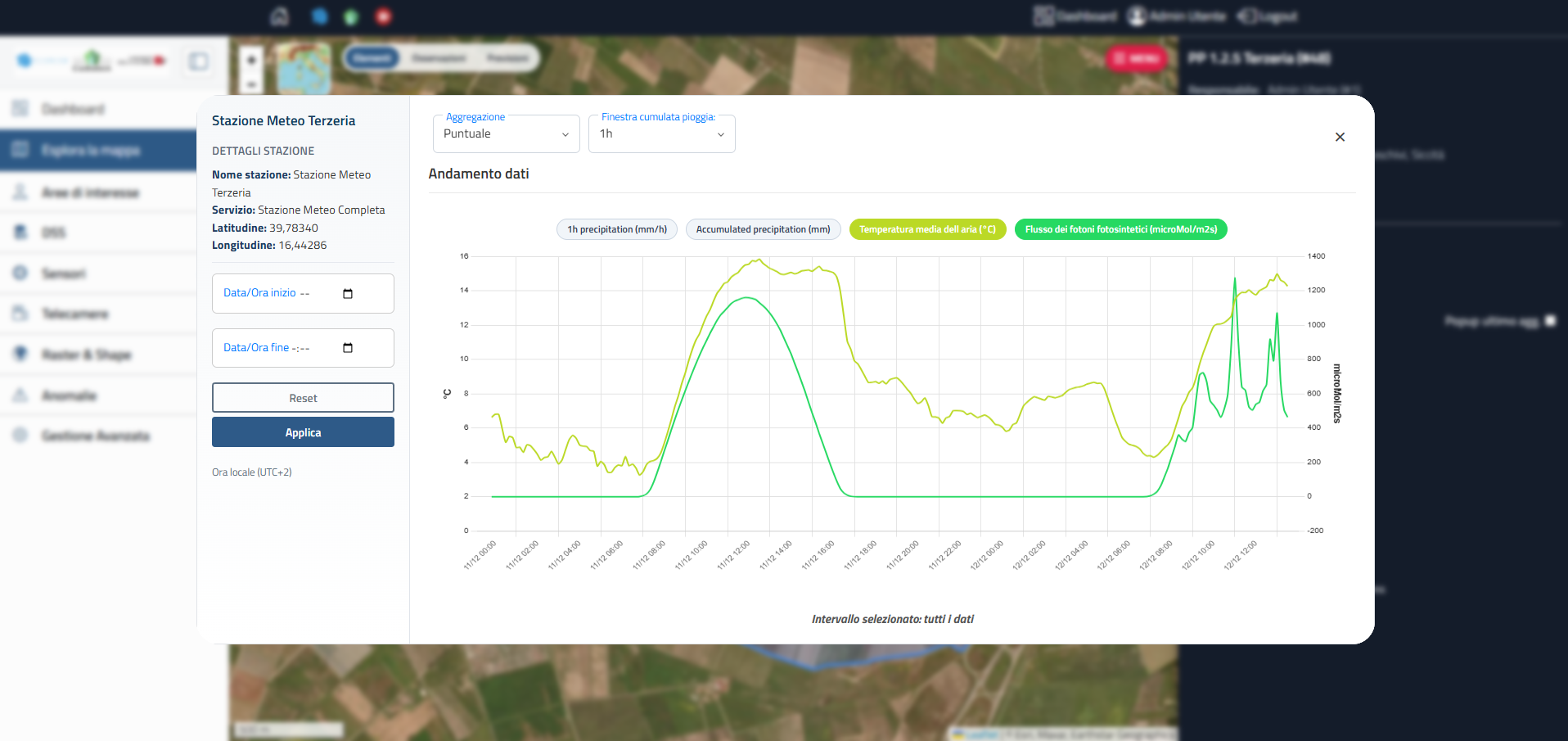Toggle Accumulated precipitation series in chart

(x=763, y=229)
